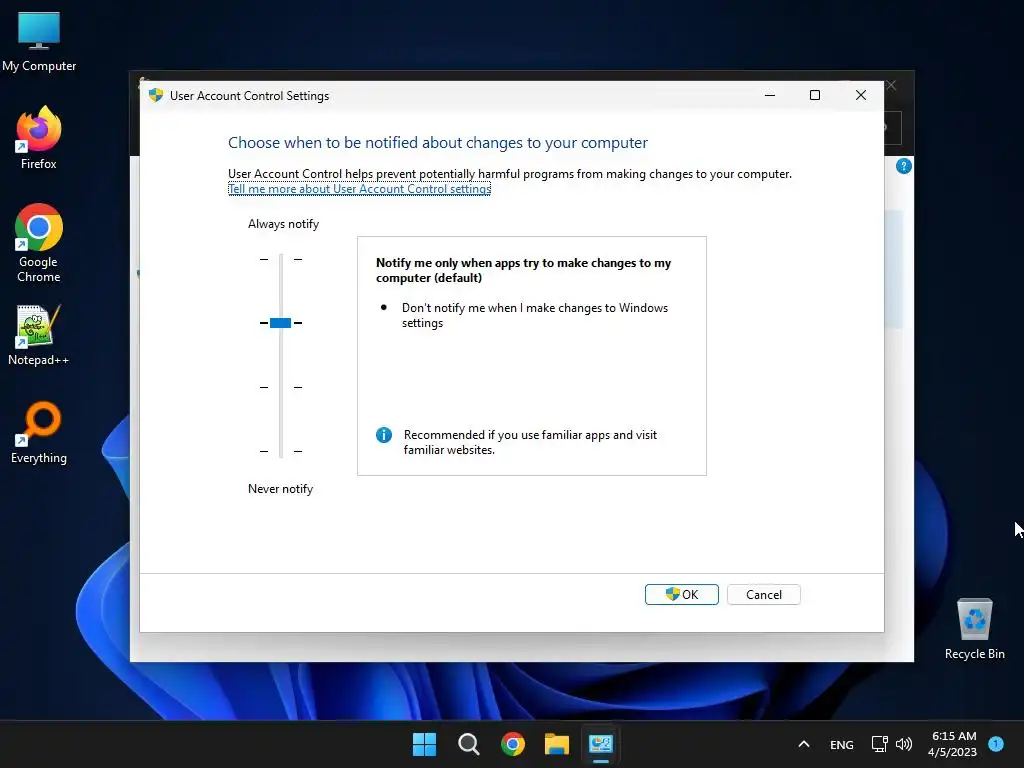This screenshot has width=1024, height=768.
Task: Click the Always notify label
Action: point(283,224)
